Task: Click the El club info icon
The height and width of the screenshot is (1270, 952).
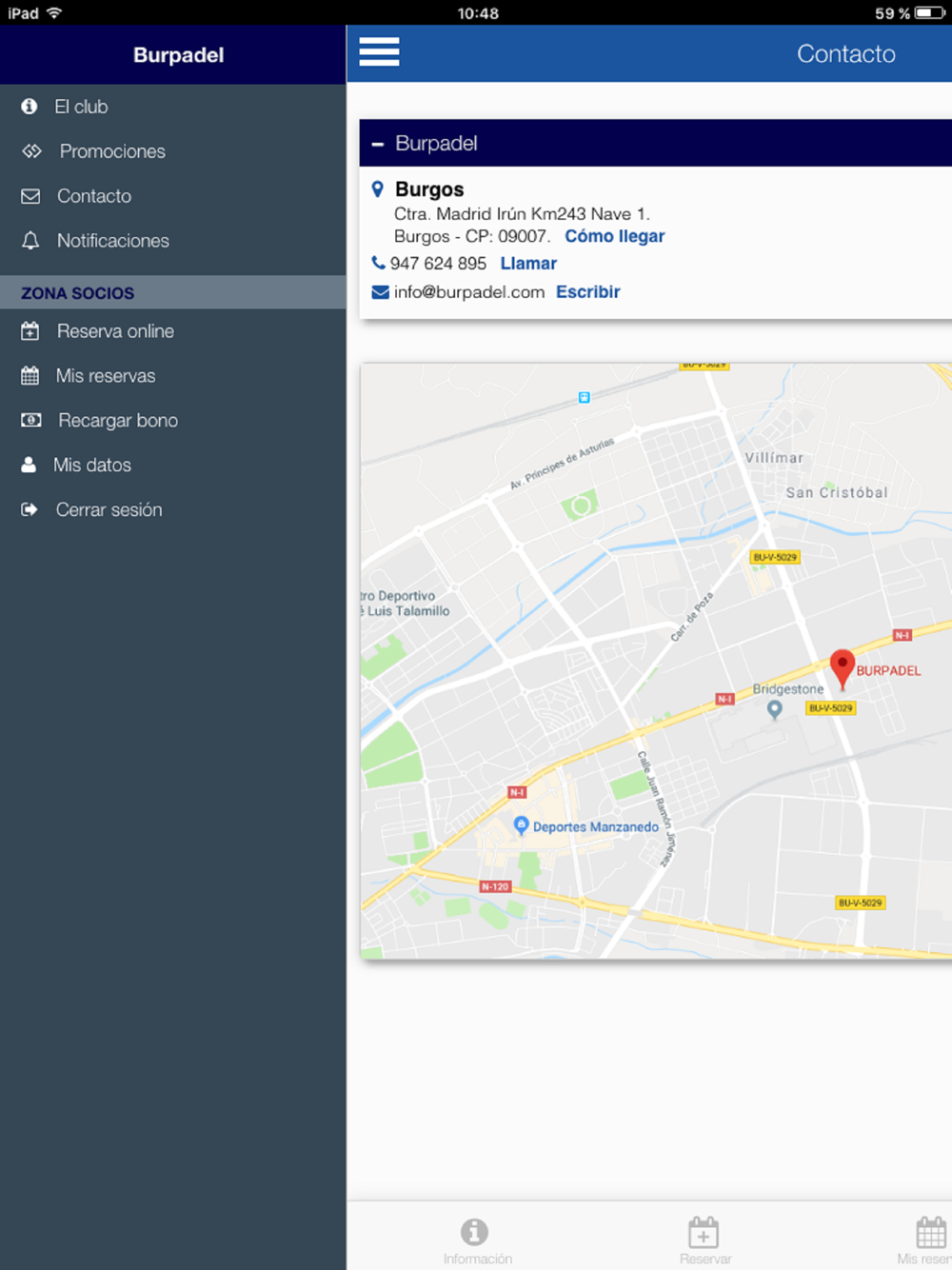Action: click(x=30, y=107)
